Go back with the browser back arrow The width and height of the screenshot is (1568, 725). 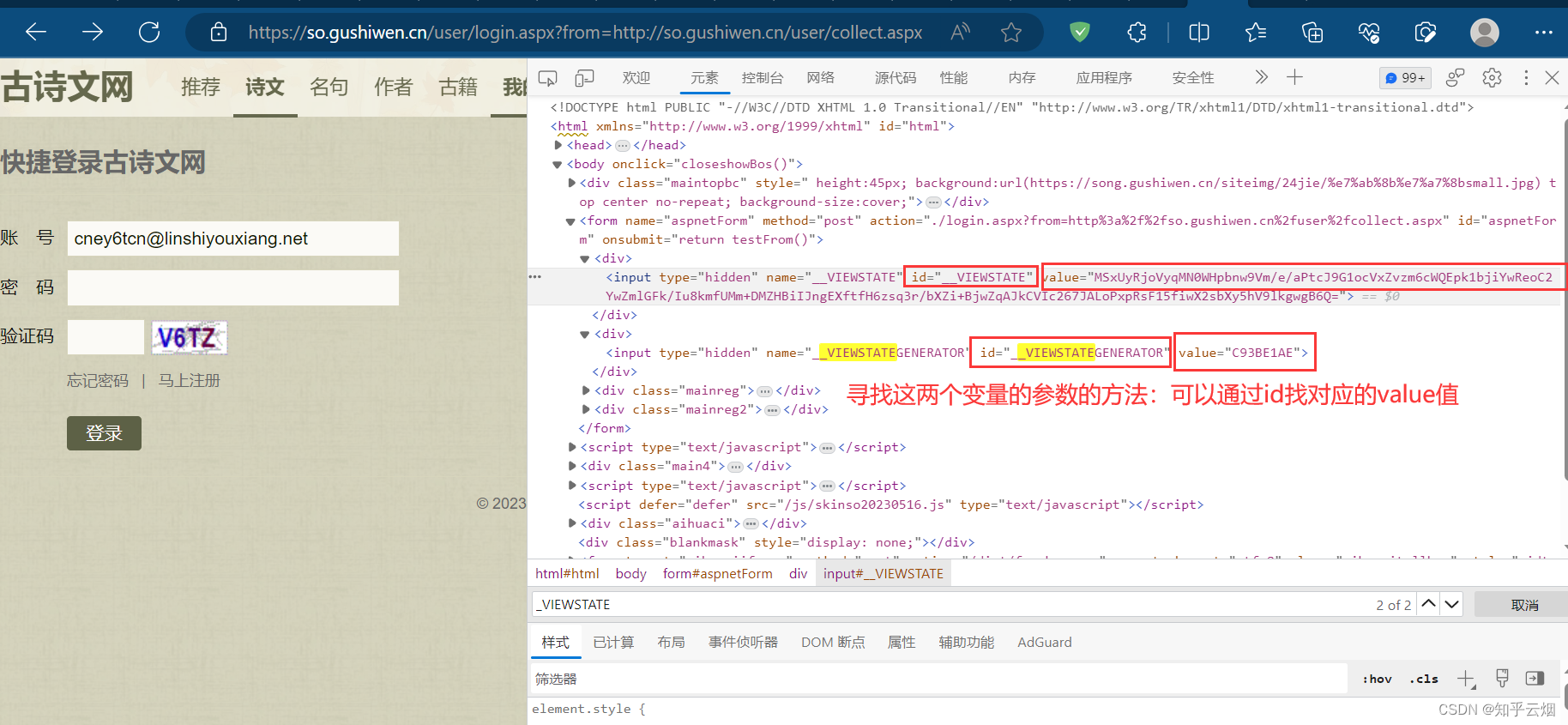tap(36, 33)
